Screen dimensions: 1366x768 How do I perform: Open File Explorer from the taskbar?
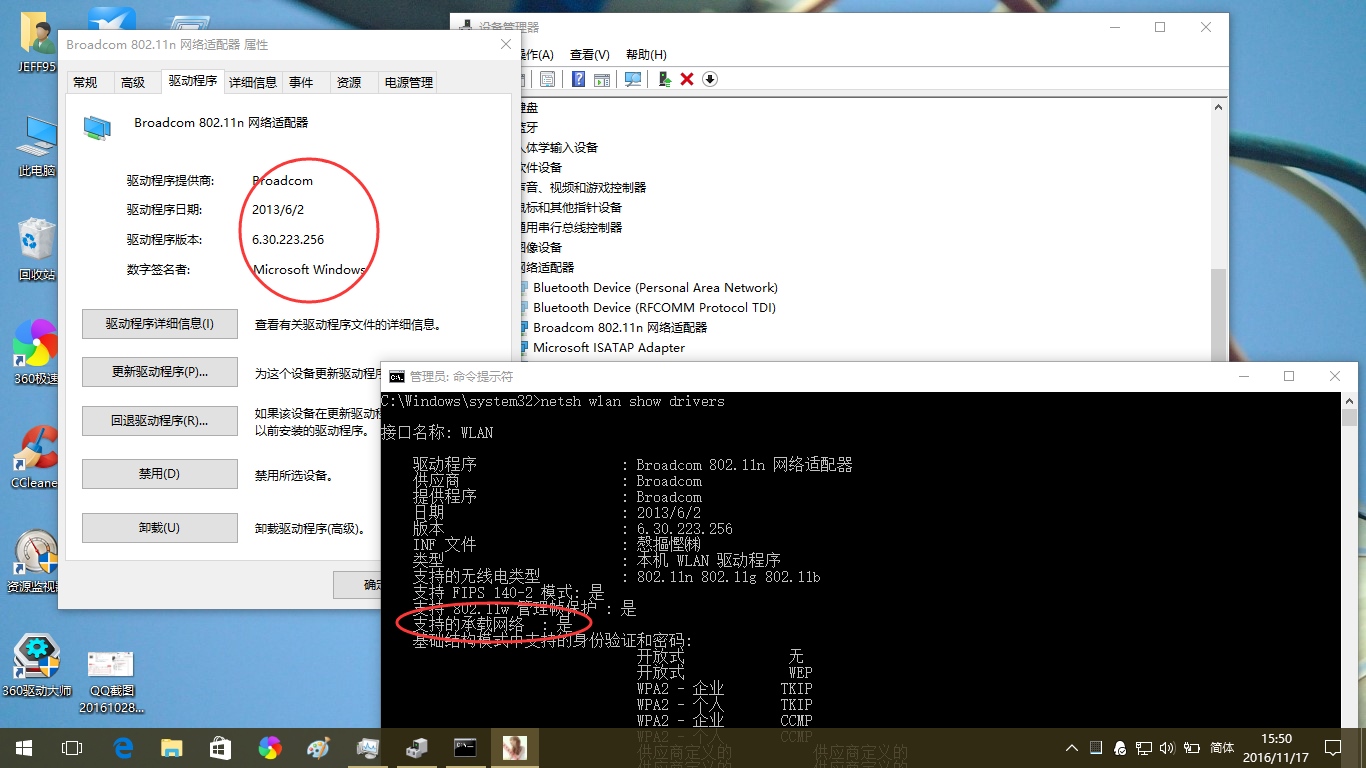[x=173, y=747]
